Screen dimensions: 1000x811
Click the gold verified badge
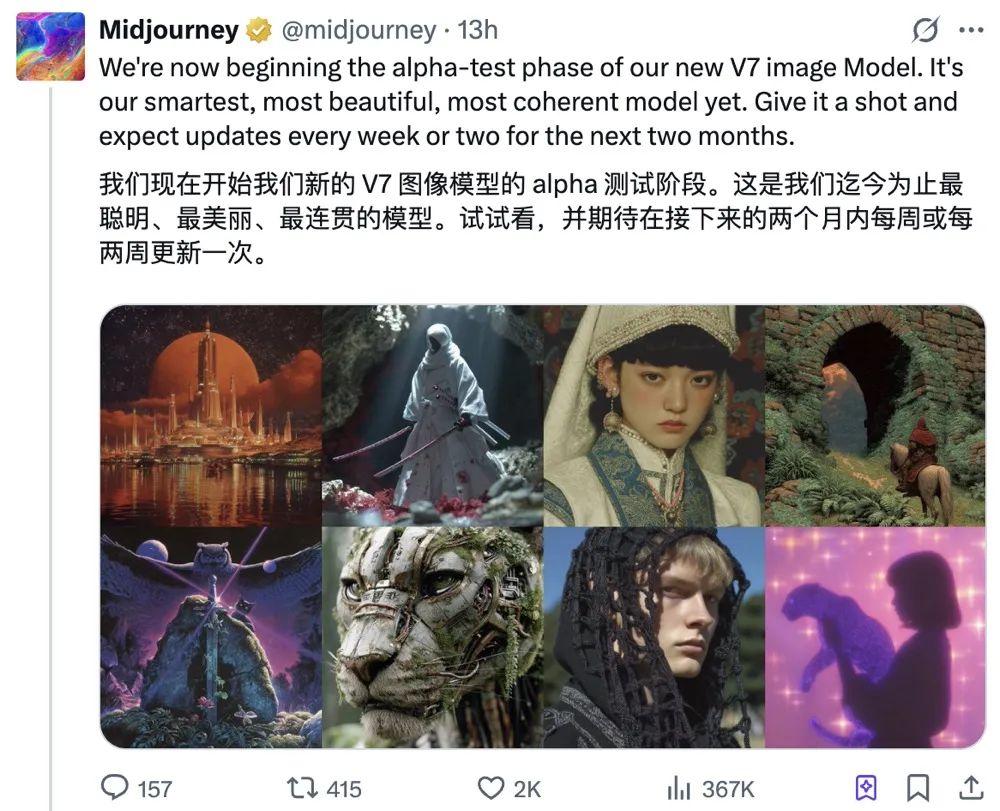[259, 30]
